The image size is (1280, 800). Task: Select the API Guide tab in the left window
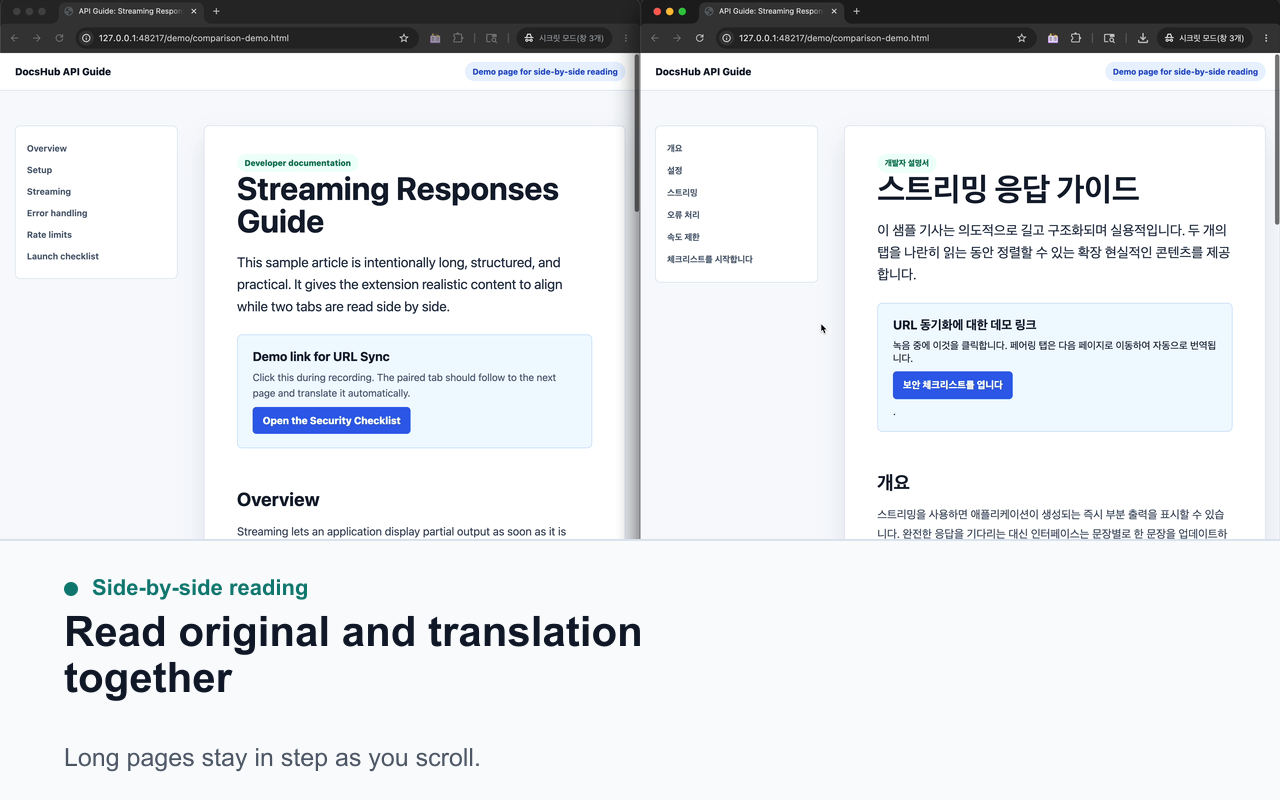pos(130,11)
